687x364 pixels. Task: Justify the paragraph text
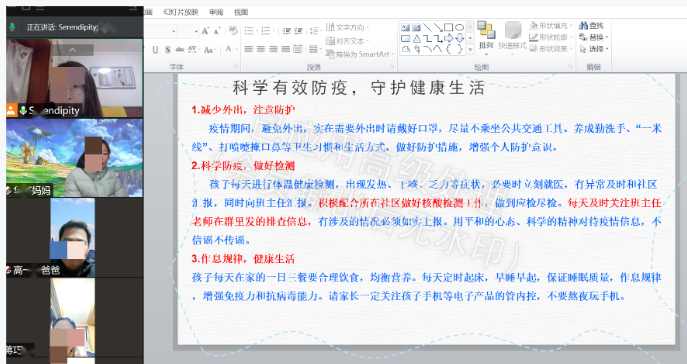[286, 49]
